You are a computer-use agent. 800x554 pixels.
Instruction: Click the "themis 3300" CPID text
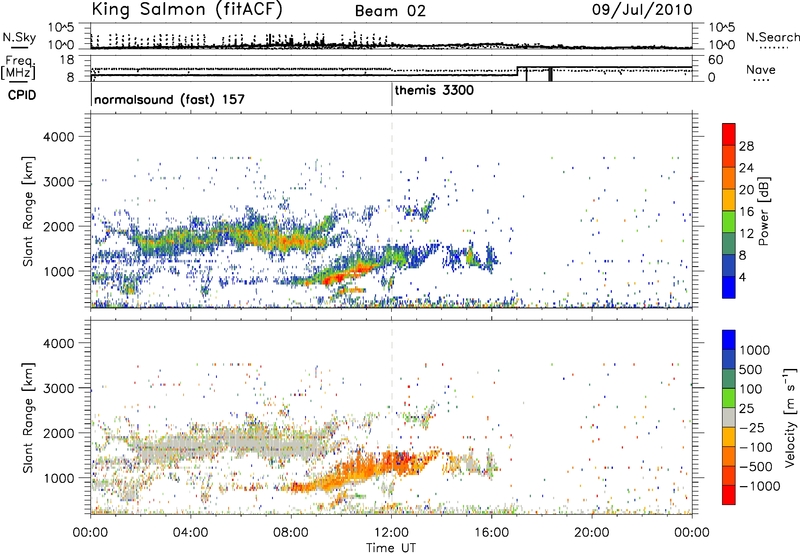[x=434, y=90]
